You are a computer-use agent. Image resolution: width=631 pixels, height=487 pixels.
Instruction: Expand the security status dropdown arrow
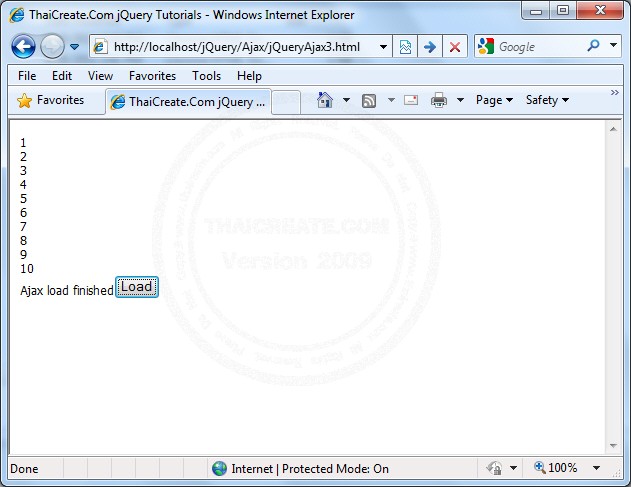coord(513,468)
